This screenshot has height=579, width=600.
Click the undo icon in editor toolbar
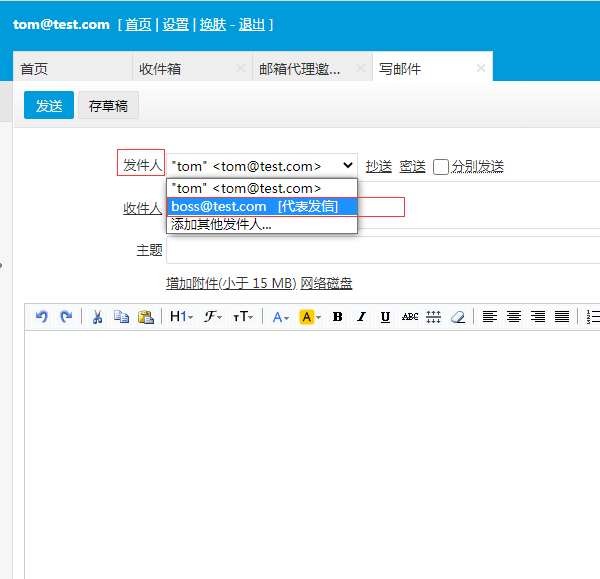(42, 317)
